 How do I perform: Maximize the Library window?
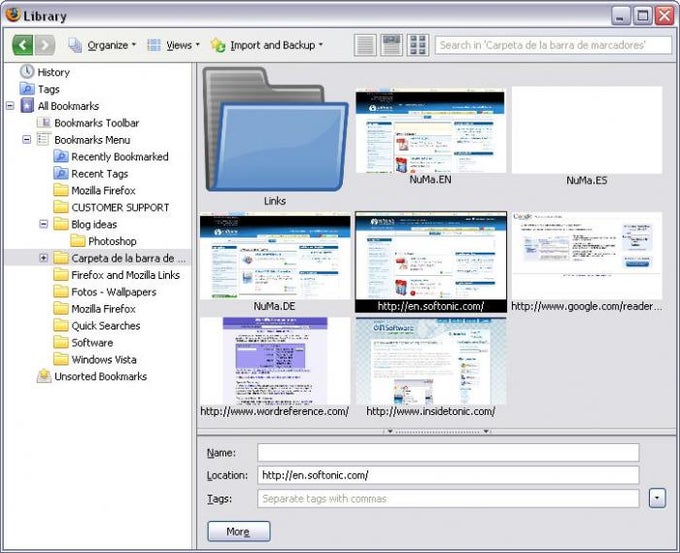[643, 16]
